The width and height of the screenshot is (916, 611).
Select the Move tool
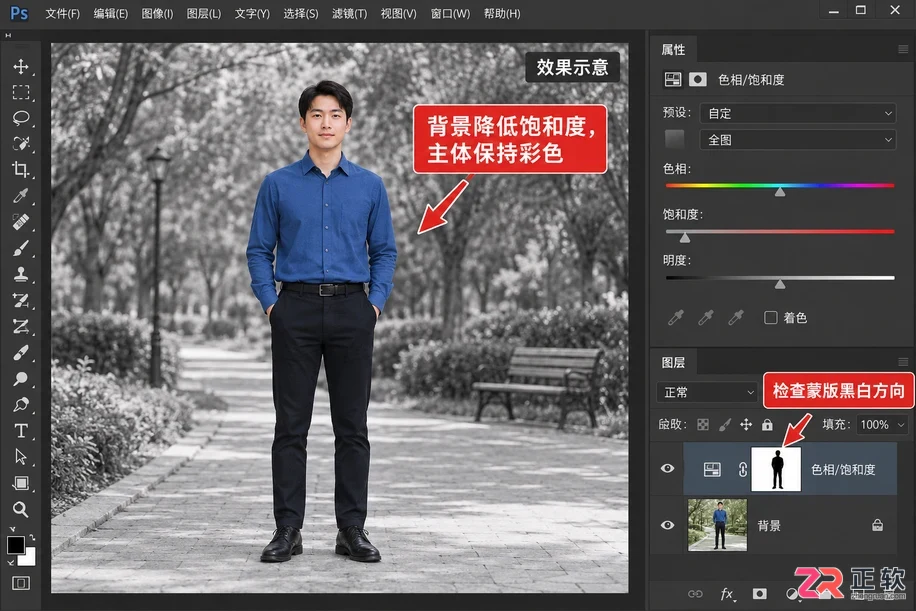21,66
